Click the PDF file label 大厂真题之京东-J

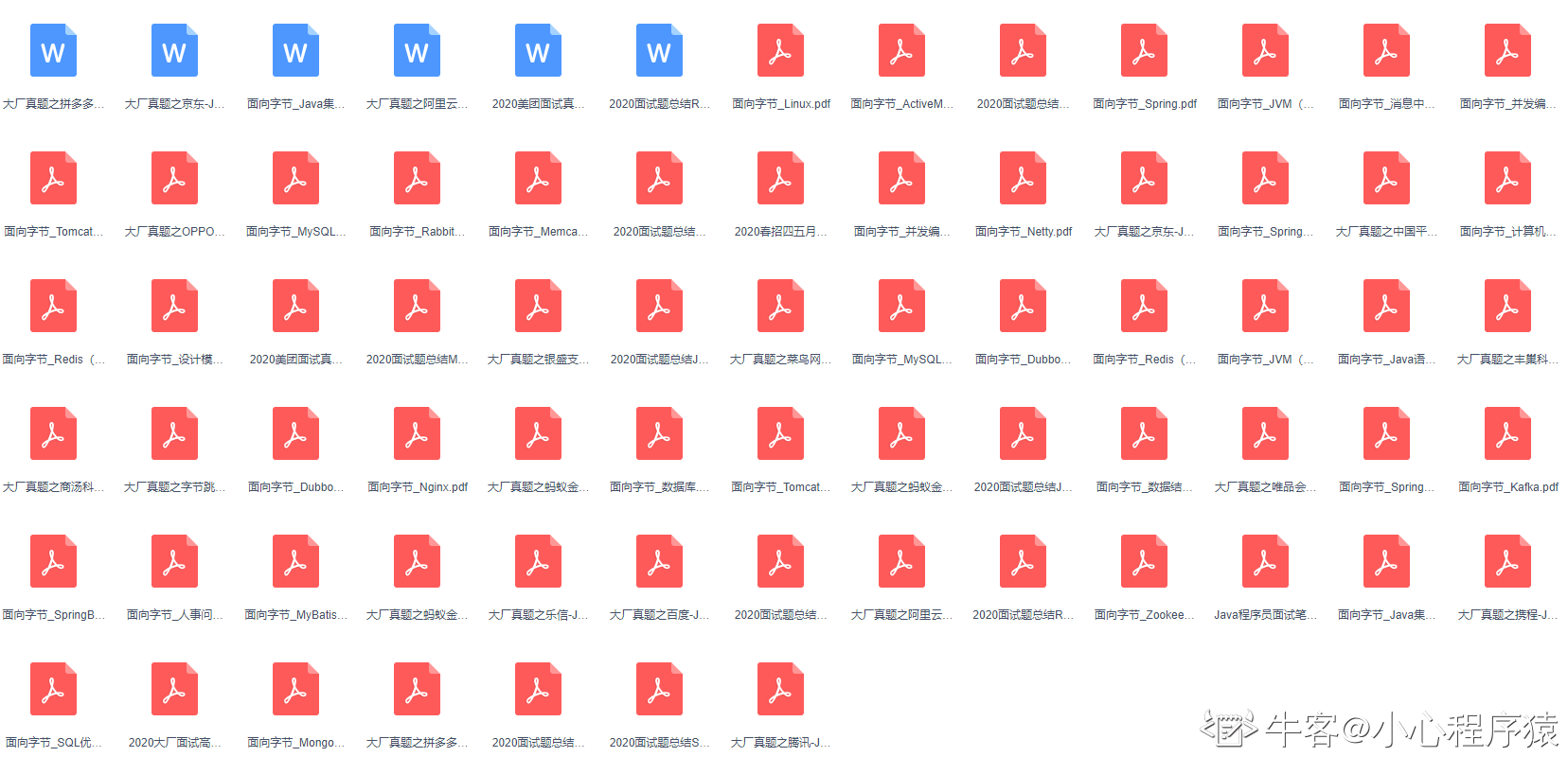(x=1144, y=232)
